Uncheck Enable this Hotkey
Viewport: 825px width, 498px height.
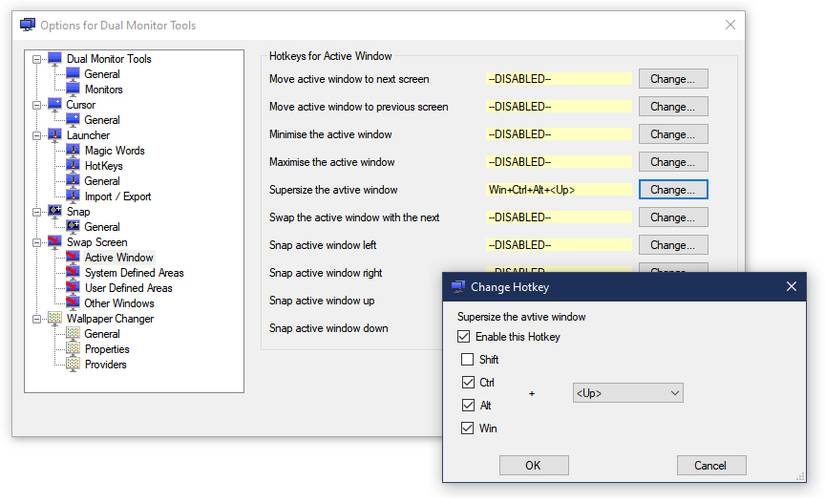click(464, 337)
